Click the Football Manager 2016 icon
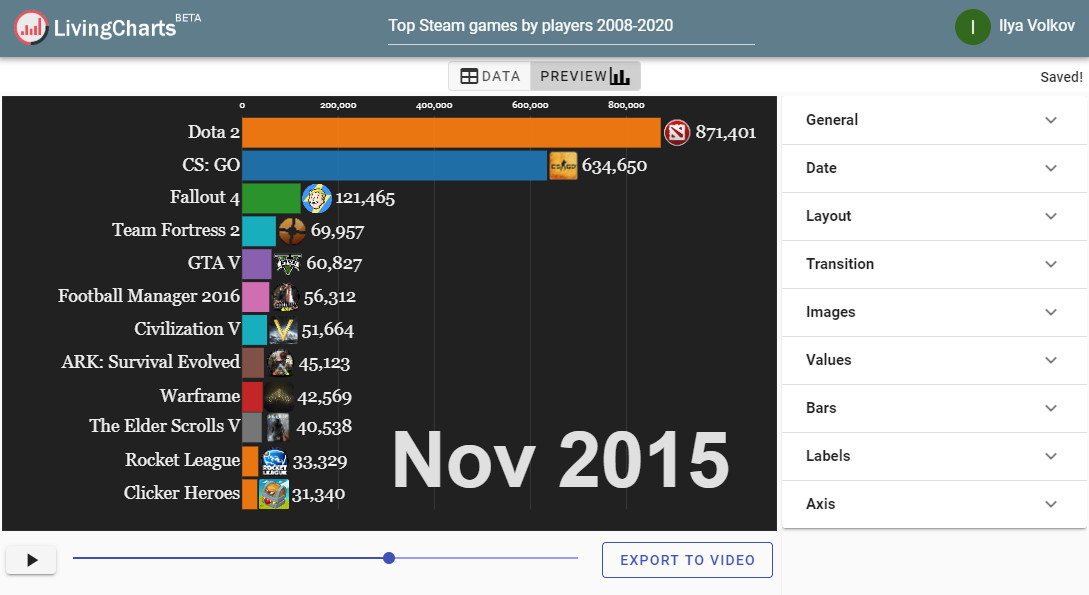 click(285, 296)
